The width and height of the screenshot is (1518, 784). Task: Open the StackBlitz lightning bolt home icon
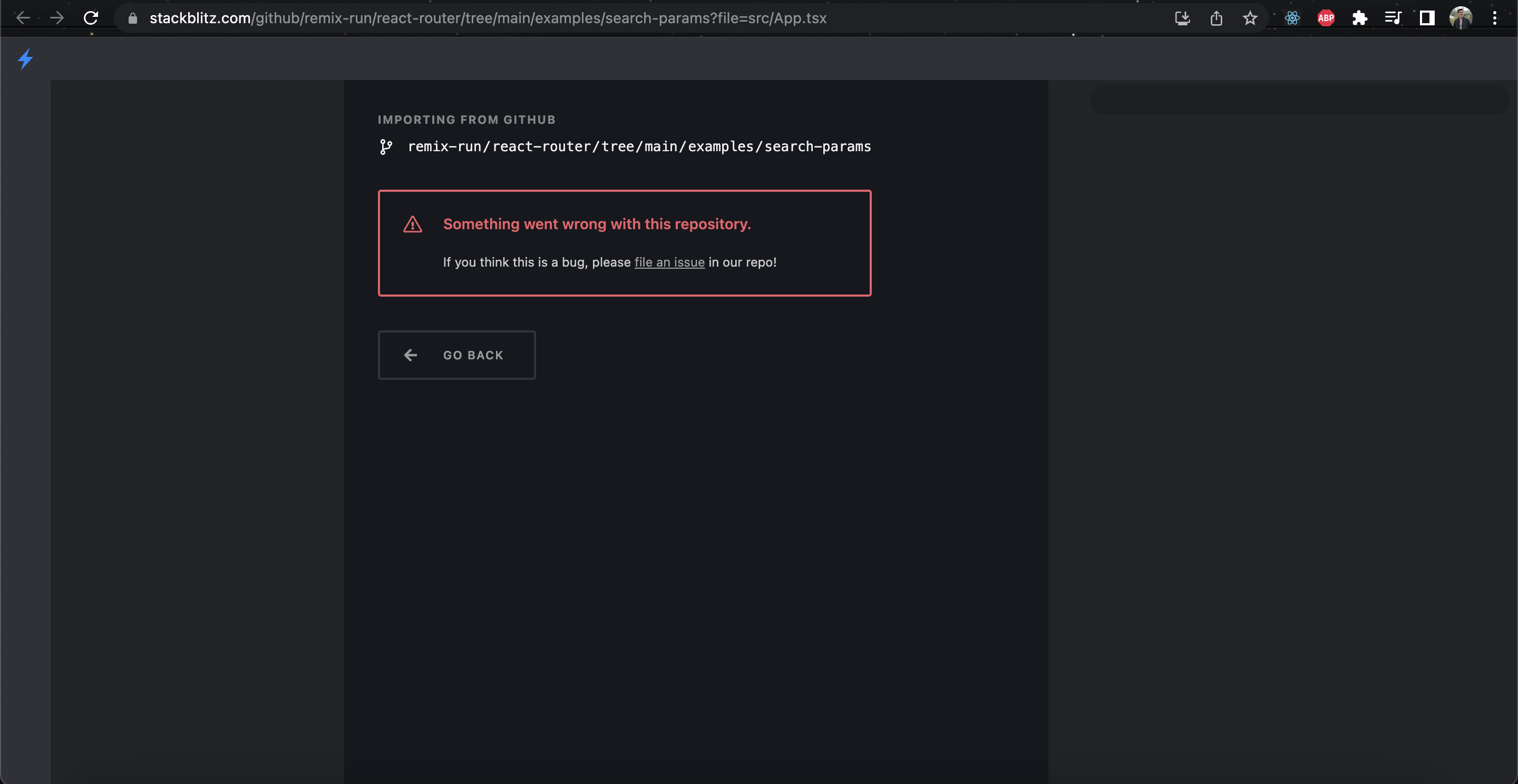[25, 59]
